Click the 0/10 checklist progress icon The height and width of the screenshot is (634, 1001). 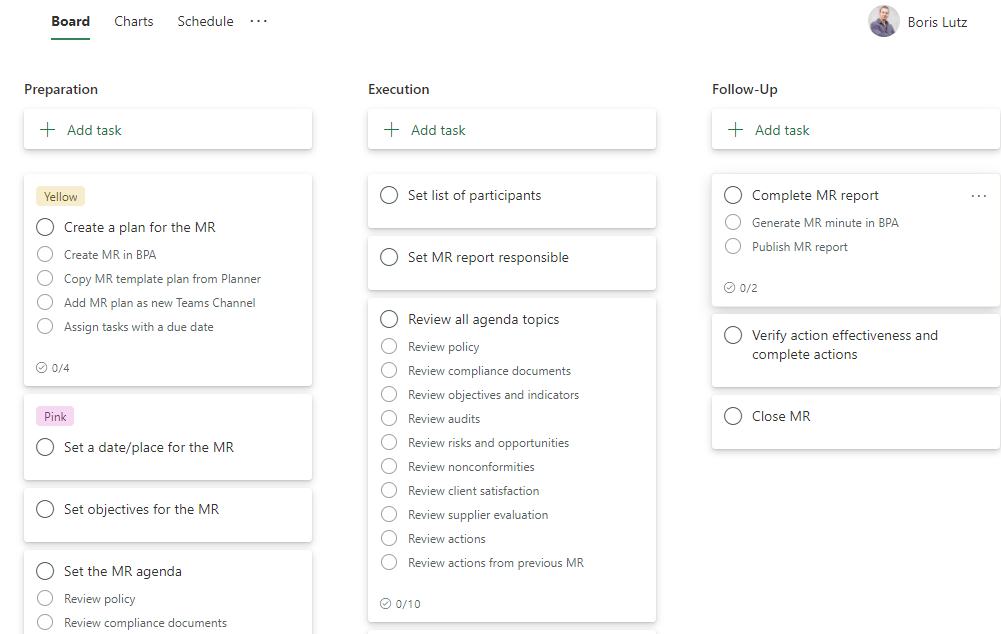[x=385, y=603]
